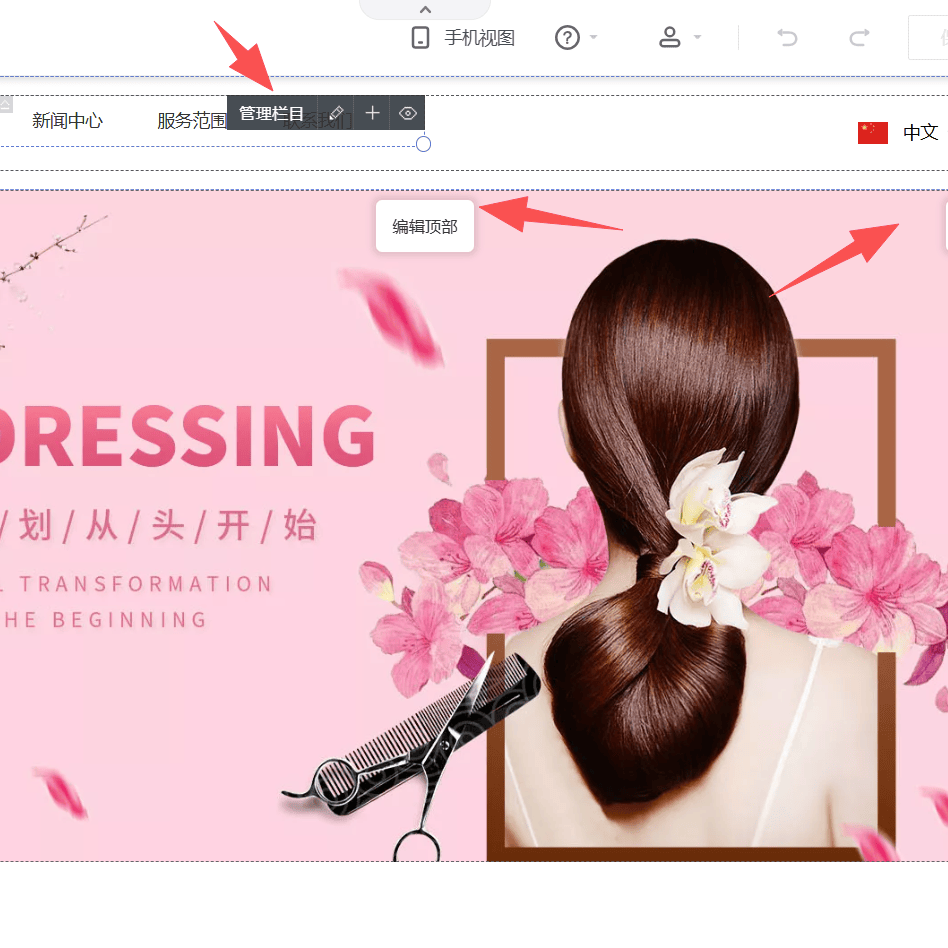Select the 服务范围 navigation item

pos(190,121)
